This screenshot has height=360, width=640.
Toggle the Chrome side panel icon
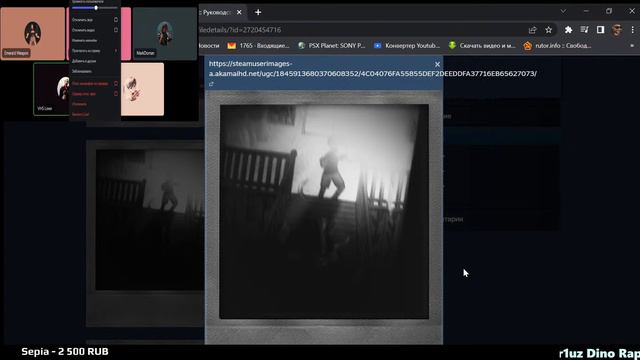click(x=600, y=29)
